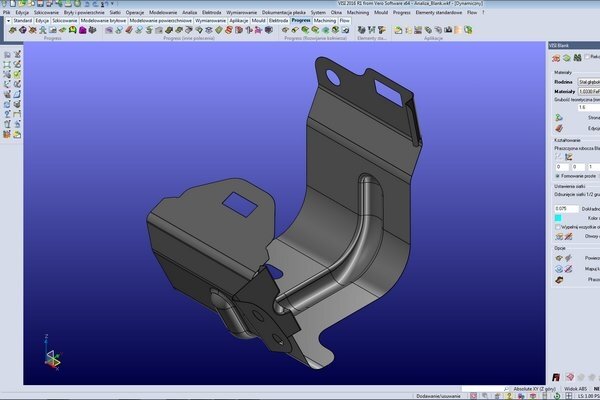Click the red first icon in VISI Blank panel header

pos(556,58)
